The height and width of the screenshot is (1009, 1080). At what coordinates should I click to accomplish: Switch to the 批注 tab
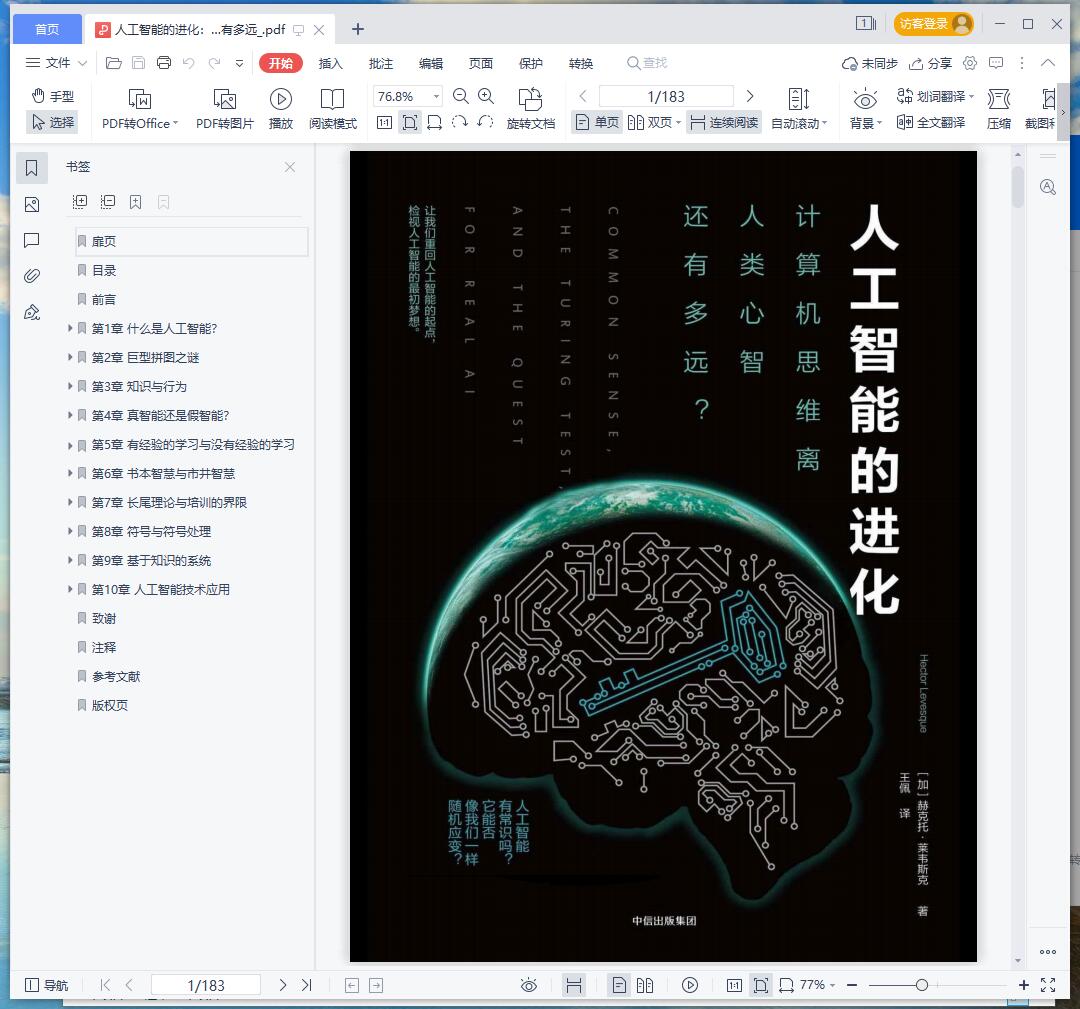pyautogui.click(x=381, y=63)
